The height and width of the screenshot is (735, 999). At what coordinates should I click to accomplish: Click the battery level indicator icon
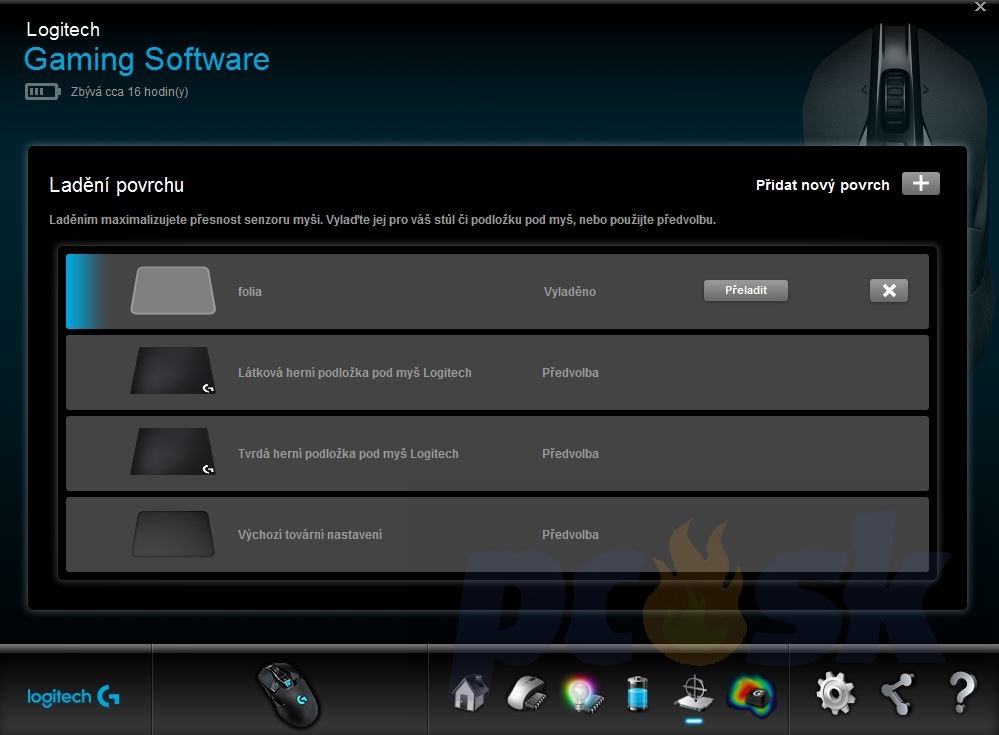tap(43, 92)
